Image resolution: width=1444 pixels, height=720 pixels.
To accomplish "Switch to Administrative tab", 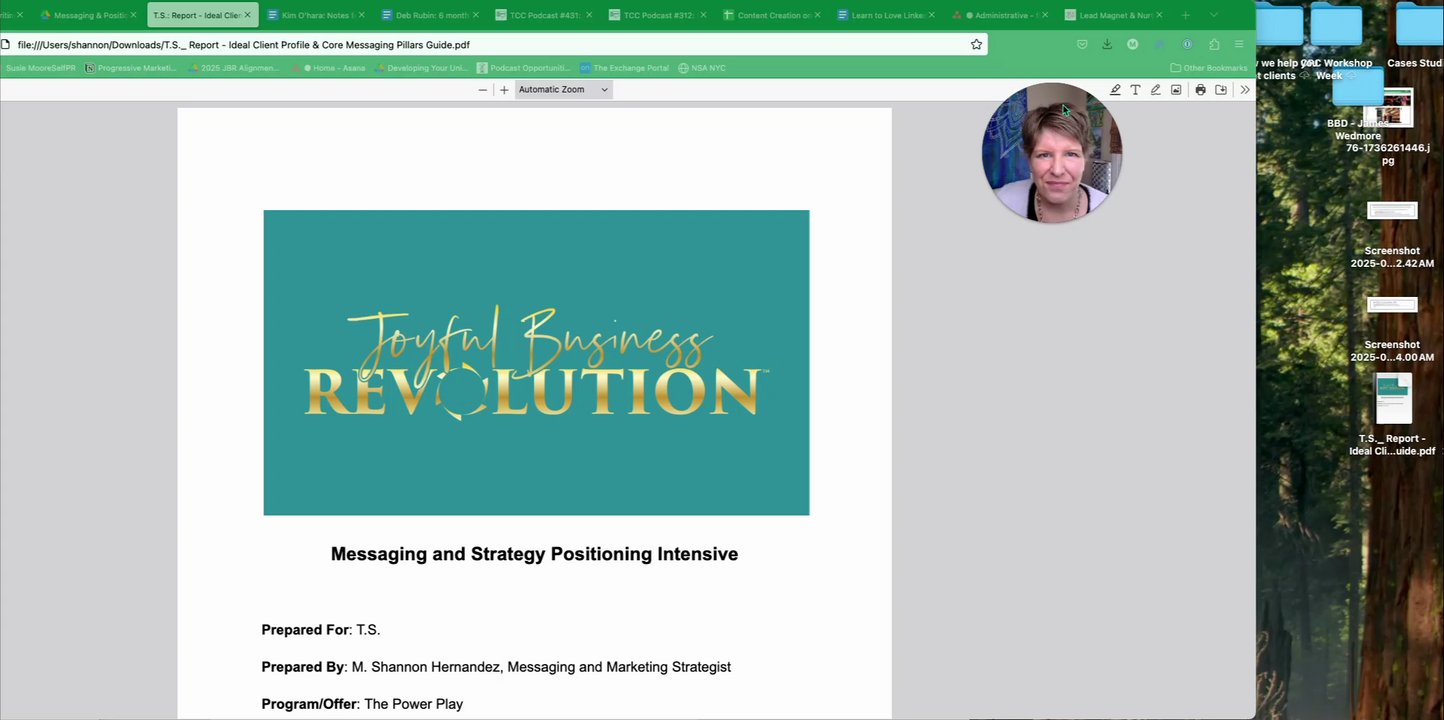I will tap(1000, 15).
